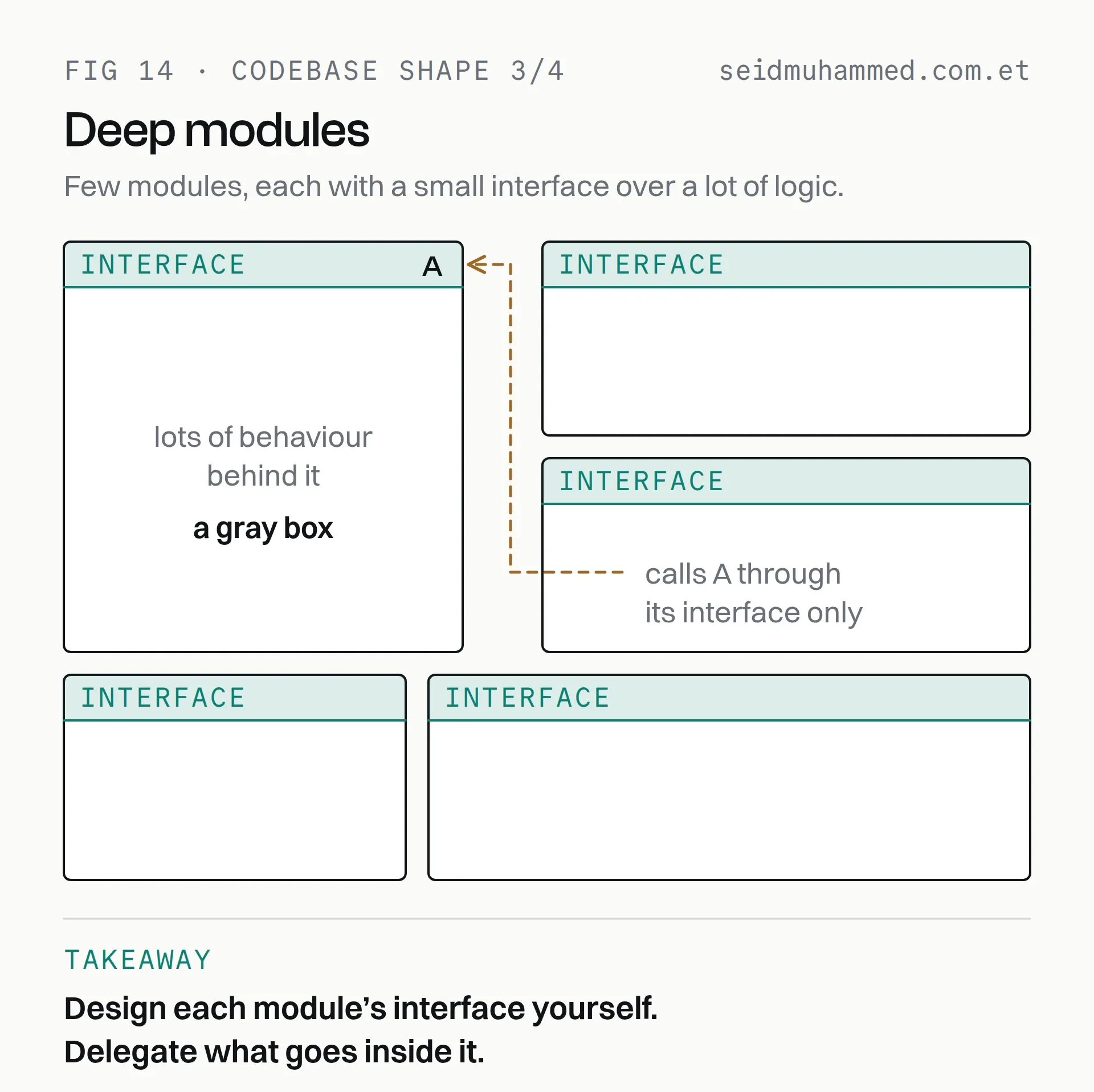
Task: Click the 'FIG 14 · CODEBASE SHAPE 3/4' caption
Action: pyautogui.click(x=314, y=71)
